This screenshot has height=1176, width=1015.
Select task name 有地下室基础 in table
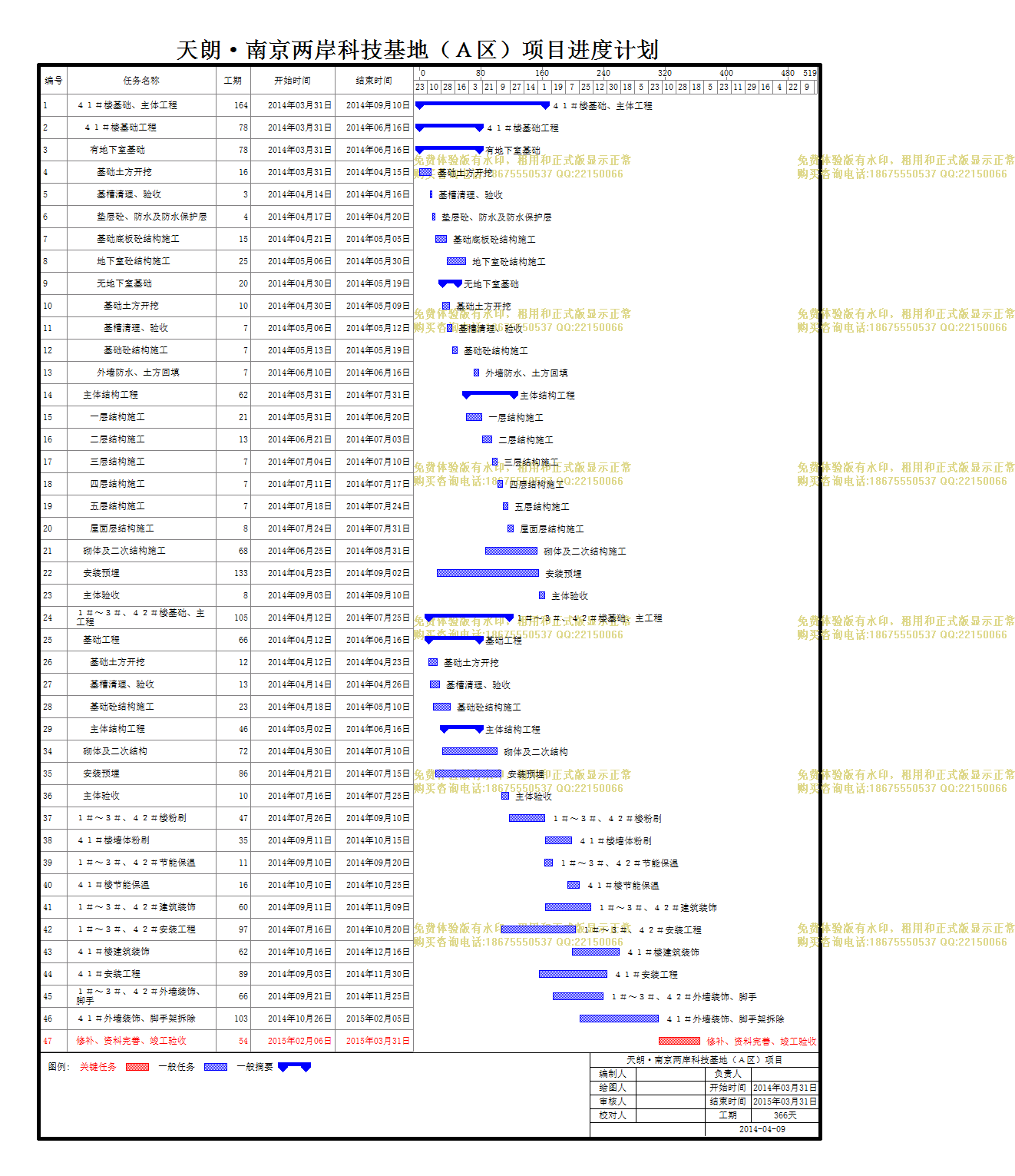[x=117, y=150]
